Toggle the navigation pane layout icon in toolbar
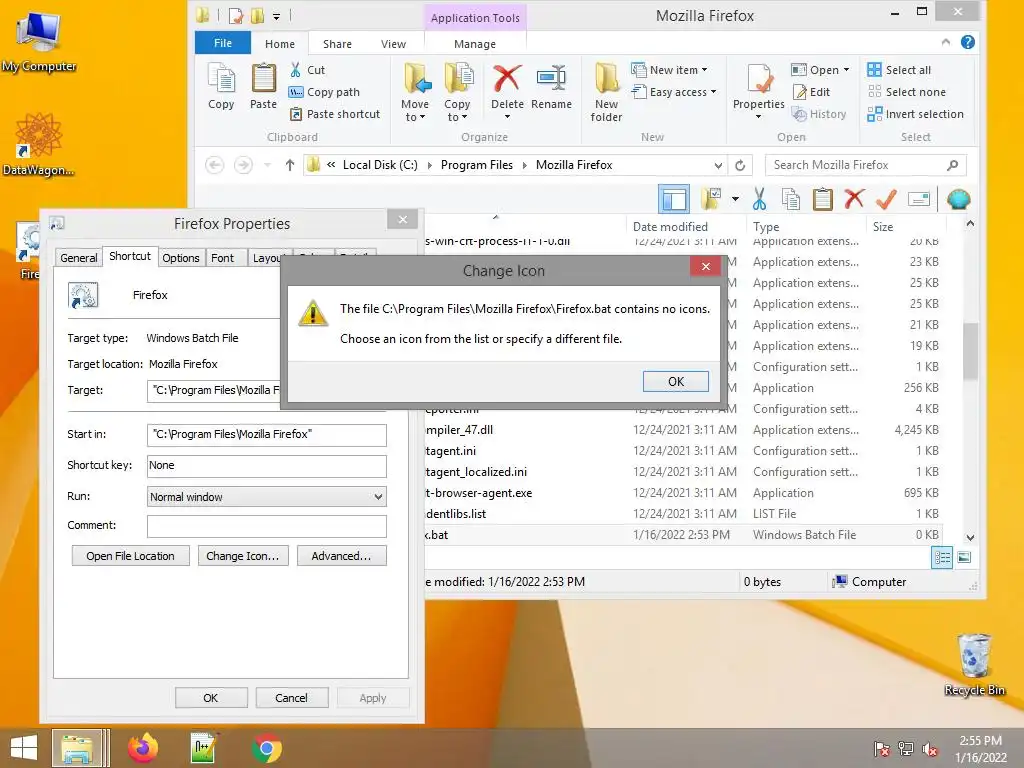1024x768 pixels. [x=673, y=199]
